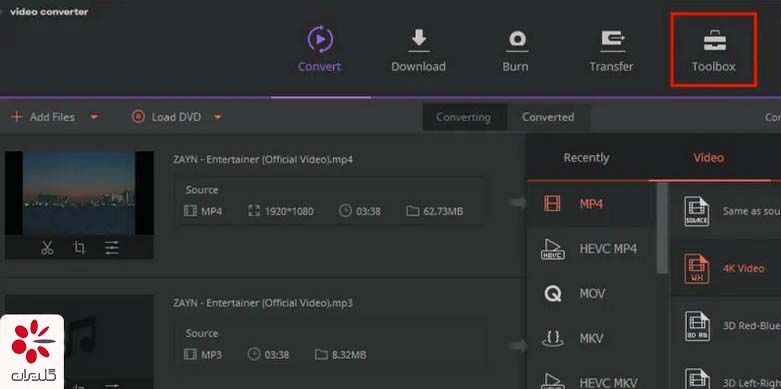Click the 8.32MB file size value
Image resolution: width=781 pixels, height=389 pixels.
click(349, 355)
